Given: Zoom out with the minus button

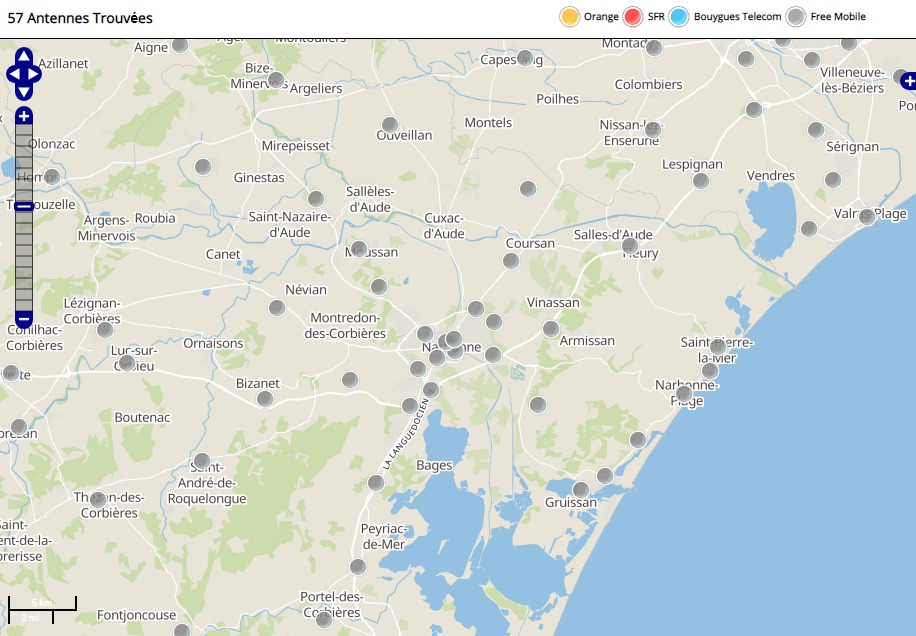Looking at the screenshot, I should 23,319.
